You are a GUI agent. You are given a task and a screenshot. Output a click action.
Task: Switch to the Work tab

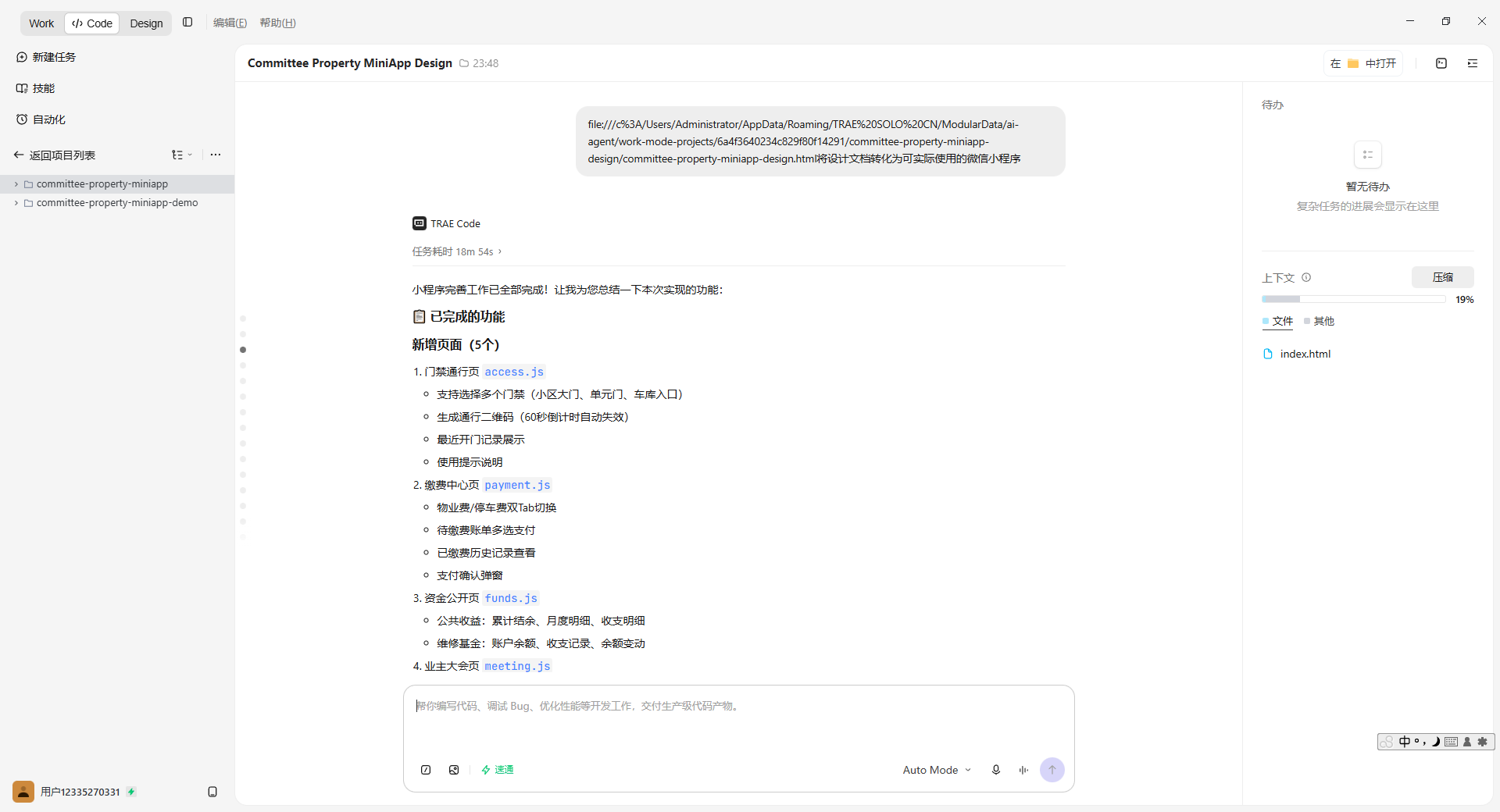click(x=41, y=23)
